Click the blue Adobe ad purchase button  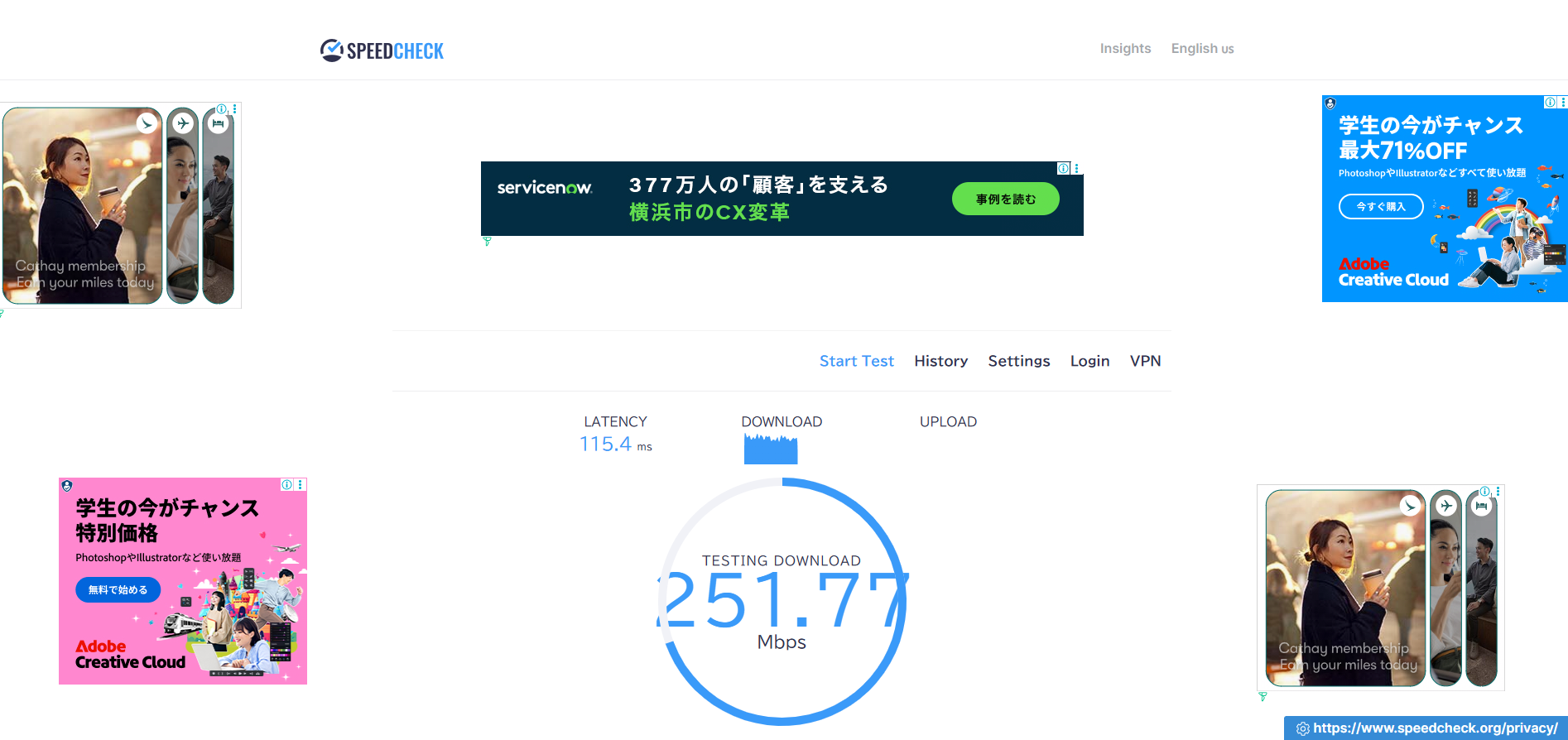tap(1380, 206)
